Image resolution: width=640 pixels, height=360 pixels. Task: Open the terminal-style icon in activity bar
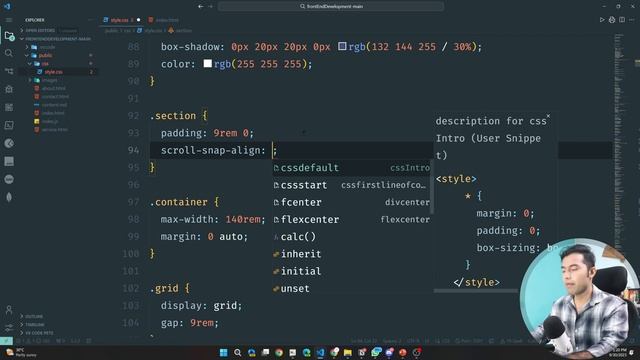click(9, 125)
